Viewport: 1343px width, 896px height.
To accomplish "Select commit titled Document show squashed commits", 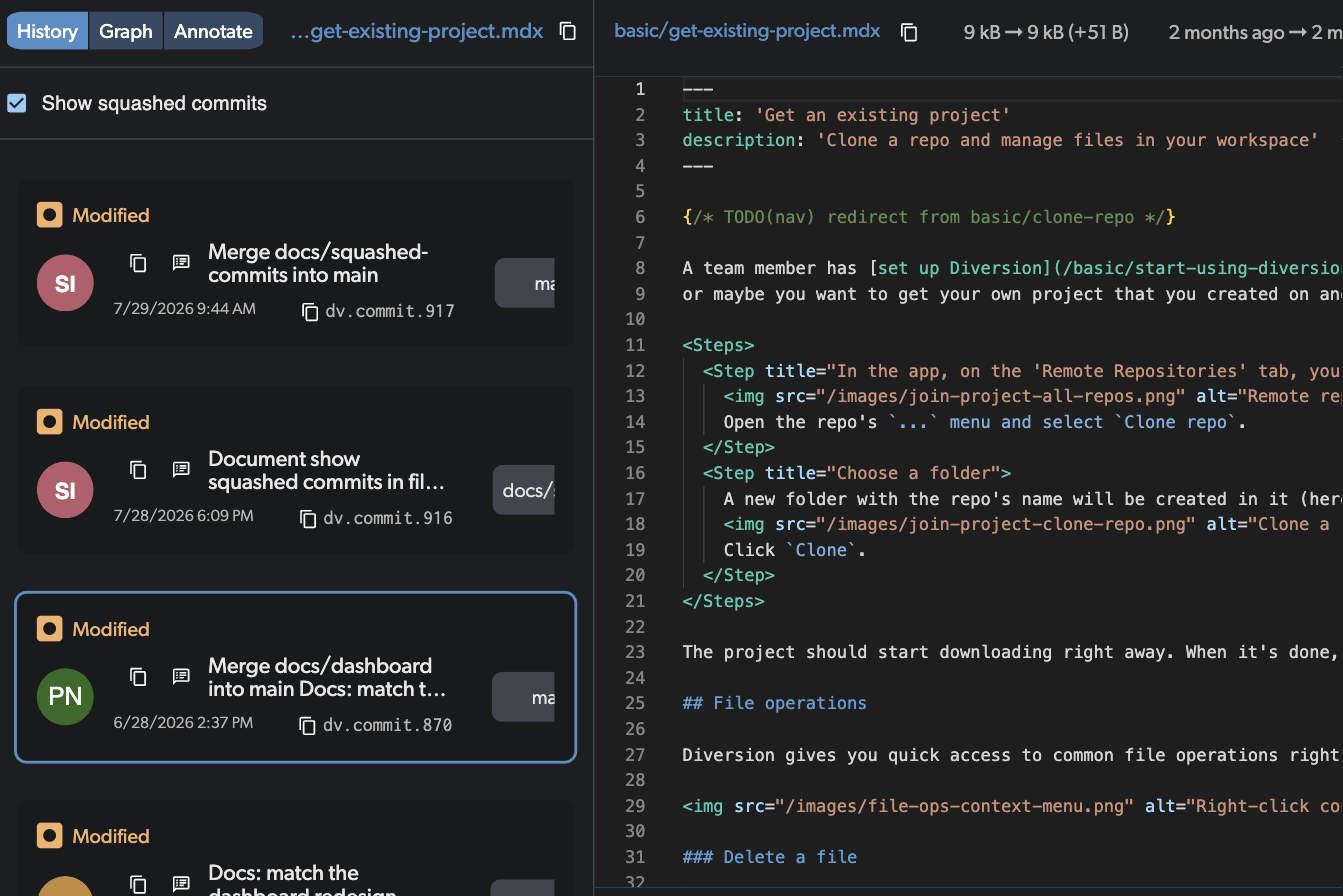I will 326,470.
